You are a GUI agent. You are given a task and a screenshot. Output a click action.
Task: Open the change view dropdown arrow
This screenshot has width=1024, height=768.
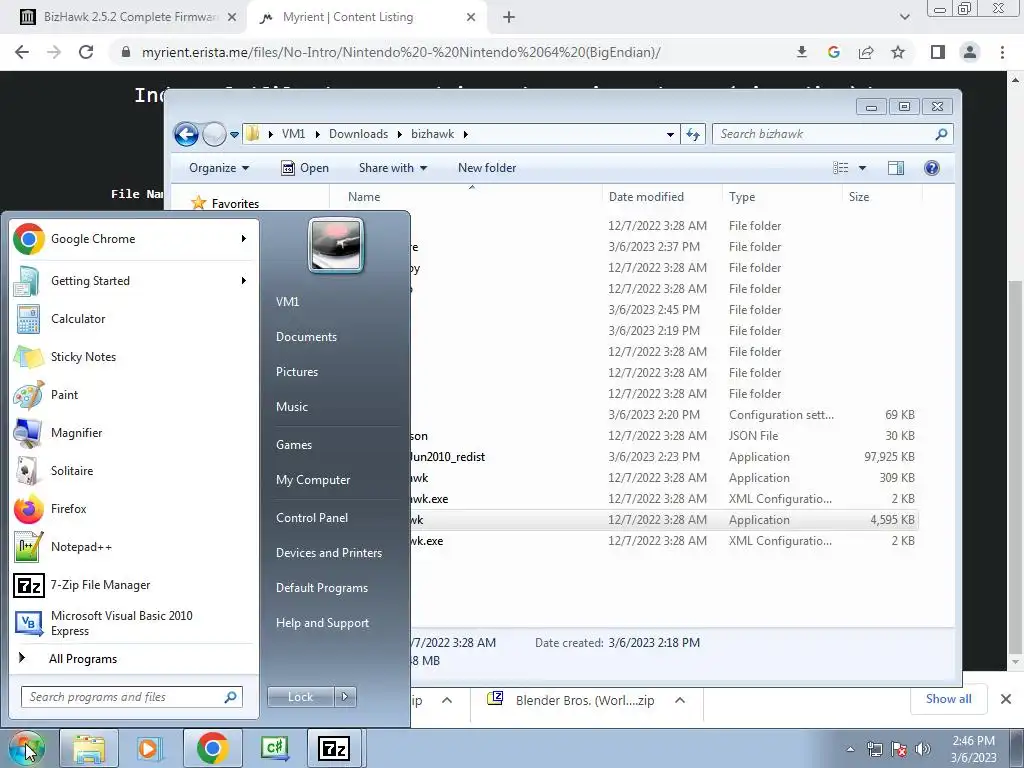[x=862, y=168]
